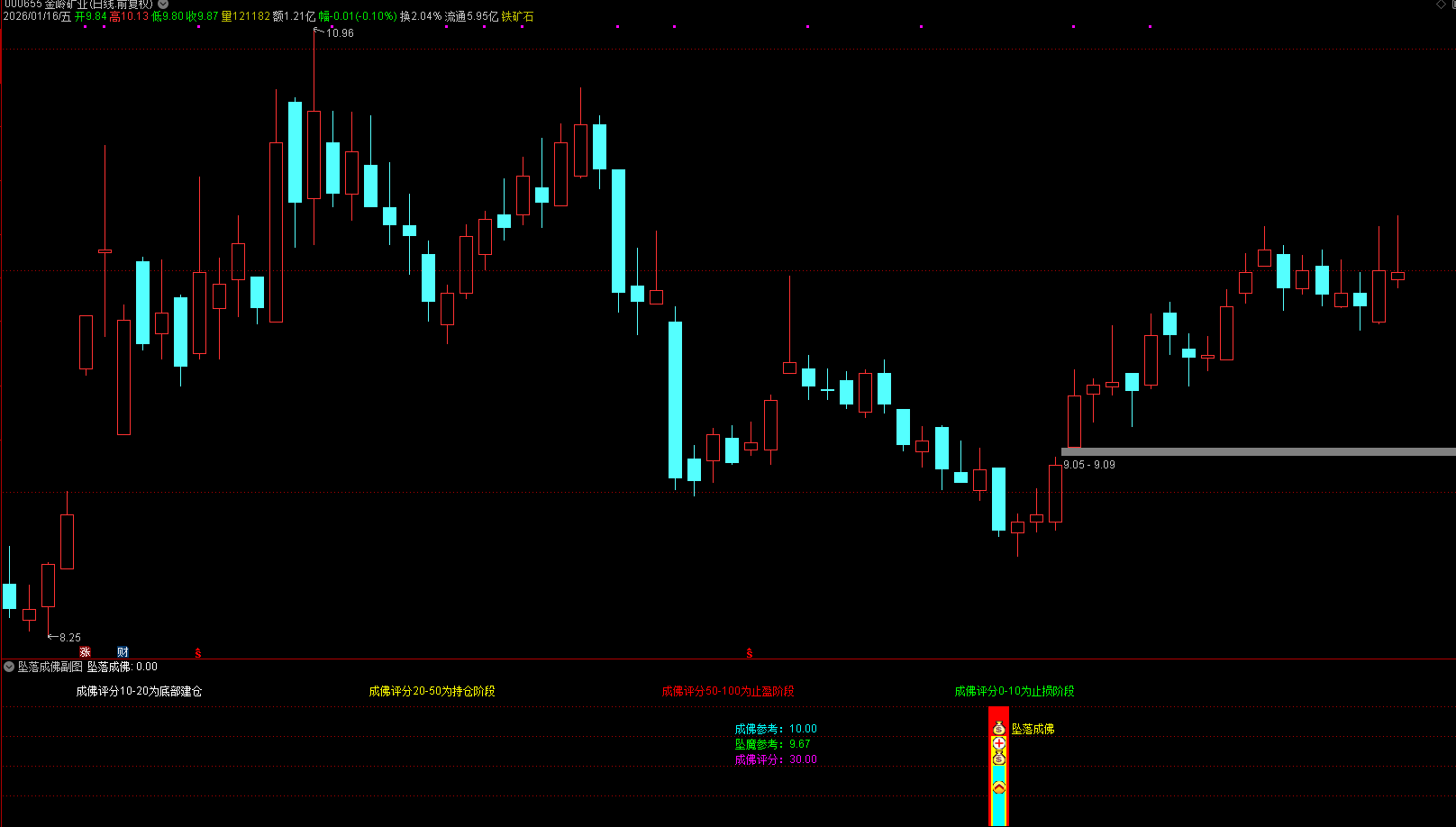Click the high price 高10.13
This screenshot has width=1456, height=827.
pyautogui.click(x=129, y=16)
